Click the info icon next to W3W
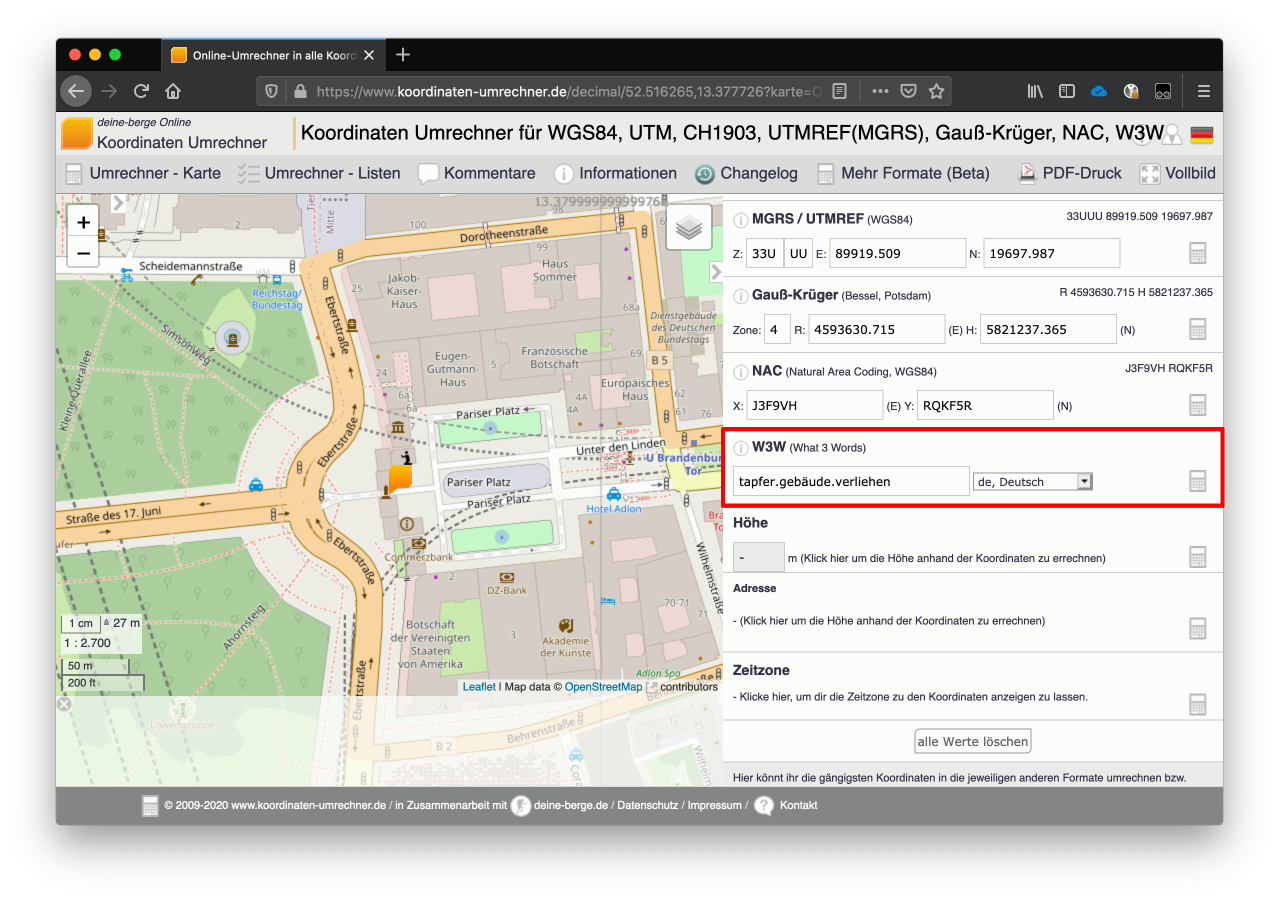This screenshot has width=1279, height=899. [741, 448]
